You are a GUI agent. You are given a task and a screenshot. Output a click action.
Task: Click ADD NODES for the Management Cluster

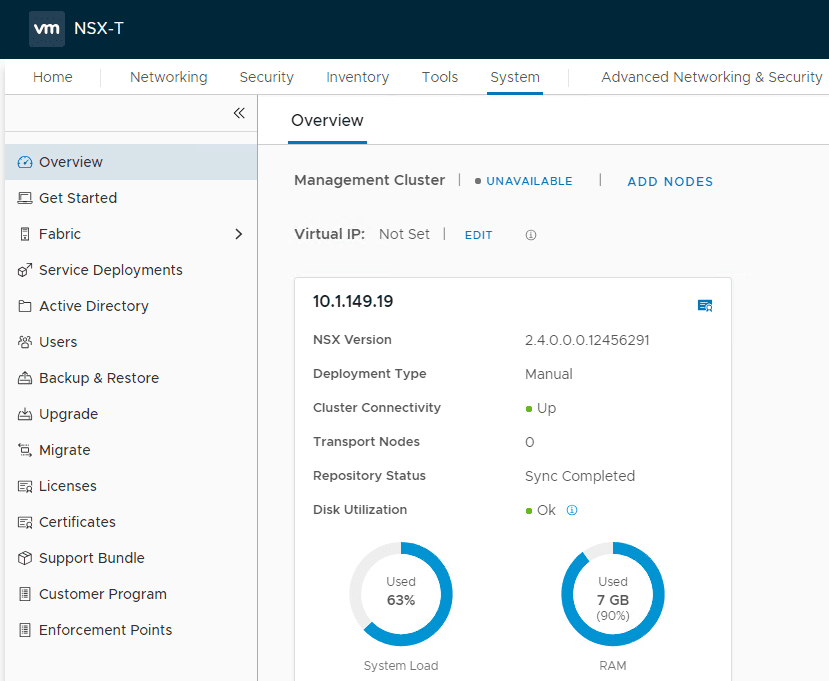pos(669,182)
